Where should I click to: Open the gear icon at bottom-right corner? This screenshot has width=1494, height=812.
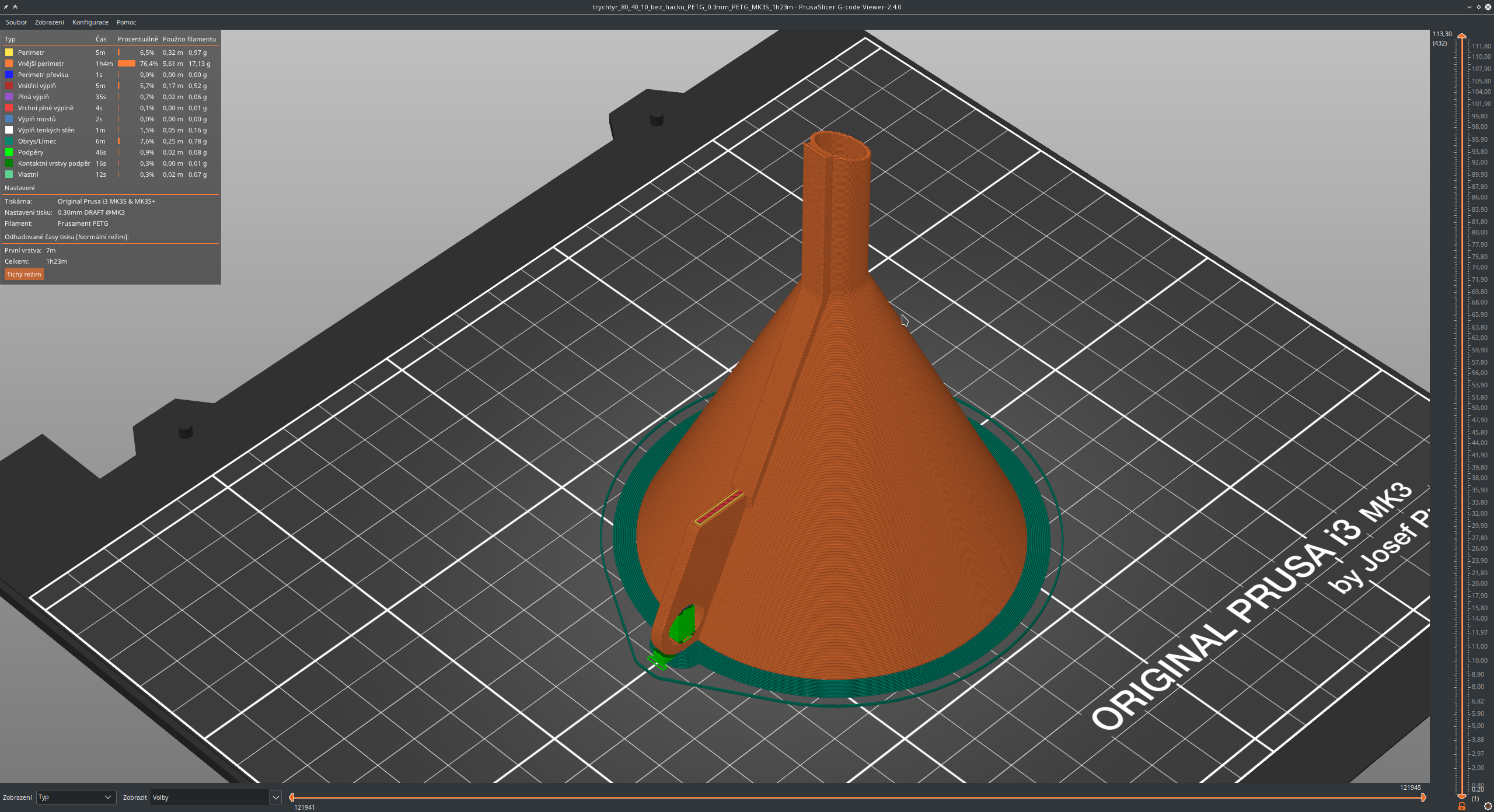coord(1488,807)
